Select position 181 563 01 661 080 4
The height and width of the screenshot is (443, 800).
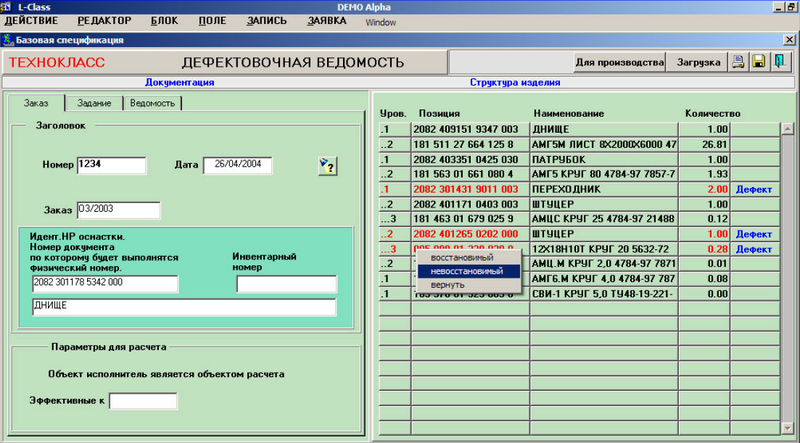click(x=470, y=175)
